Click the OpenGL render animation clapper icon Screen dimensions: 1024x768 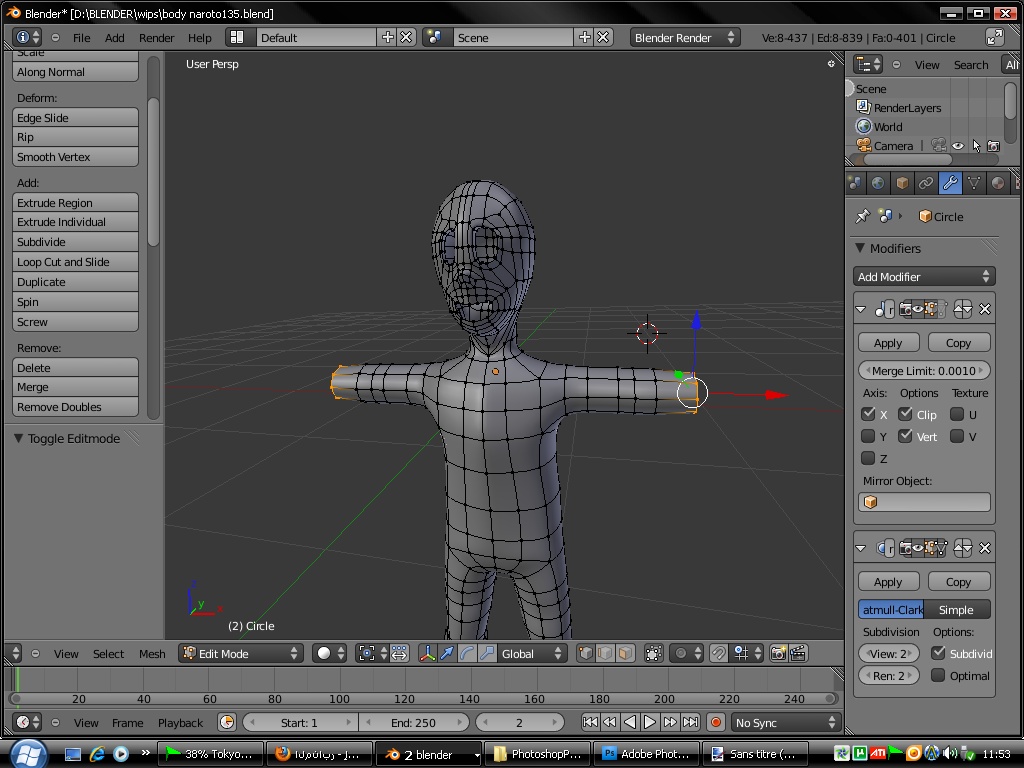tap(798, 654)
